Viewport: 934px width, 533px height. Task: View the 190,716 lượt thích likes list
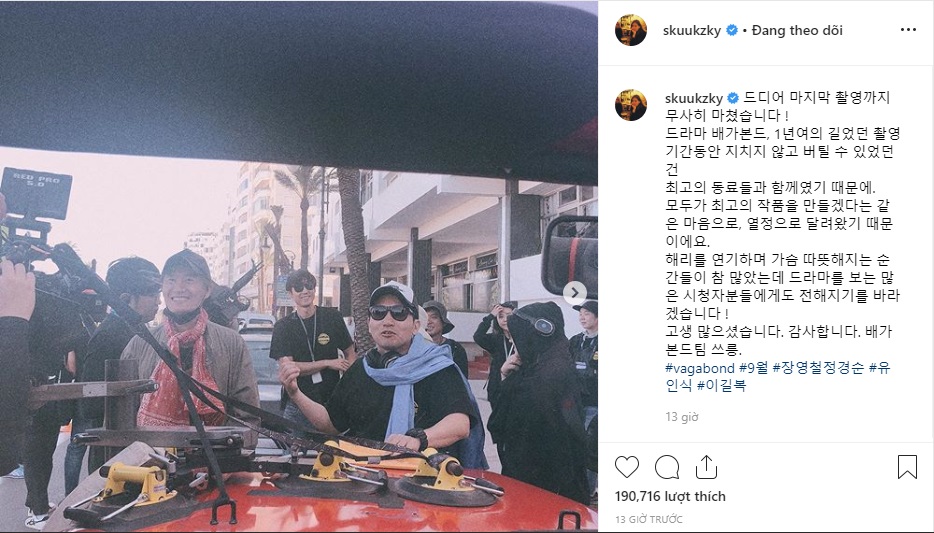tap(670, 496)
